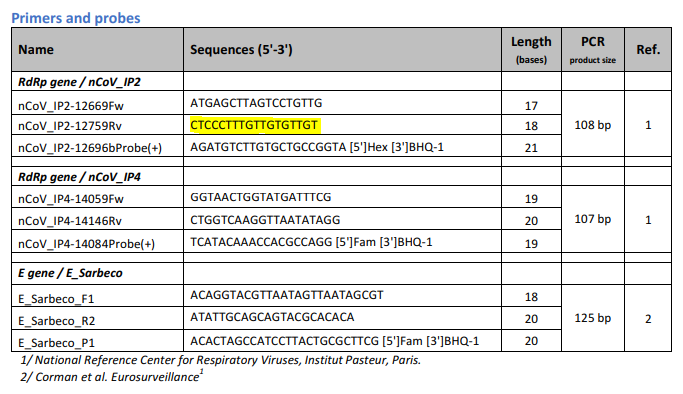Click the '108 bp' PCR product size
Screen dimensions: 683x394
click(x=592, y=125)
